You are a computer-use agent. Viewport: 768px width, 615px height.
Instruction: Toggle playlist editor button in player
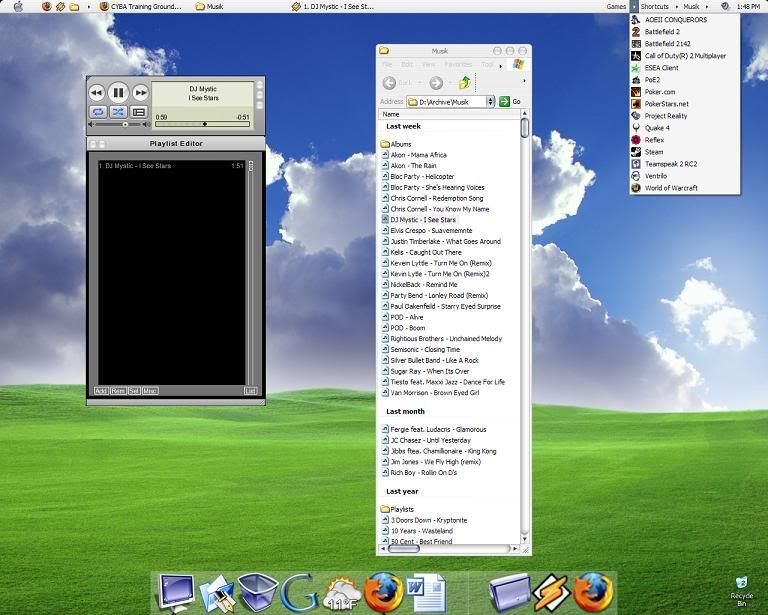coord(139,112)
